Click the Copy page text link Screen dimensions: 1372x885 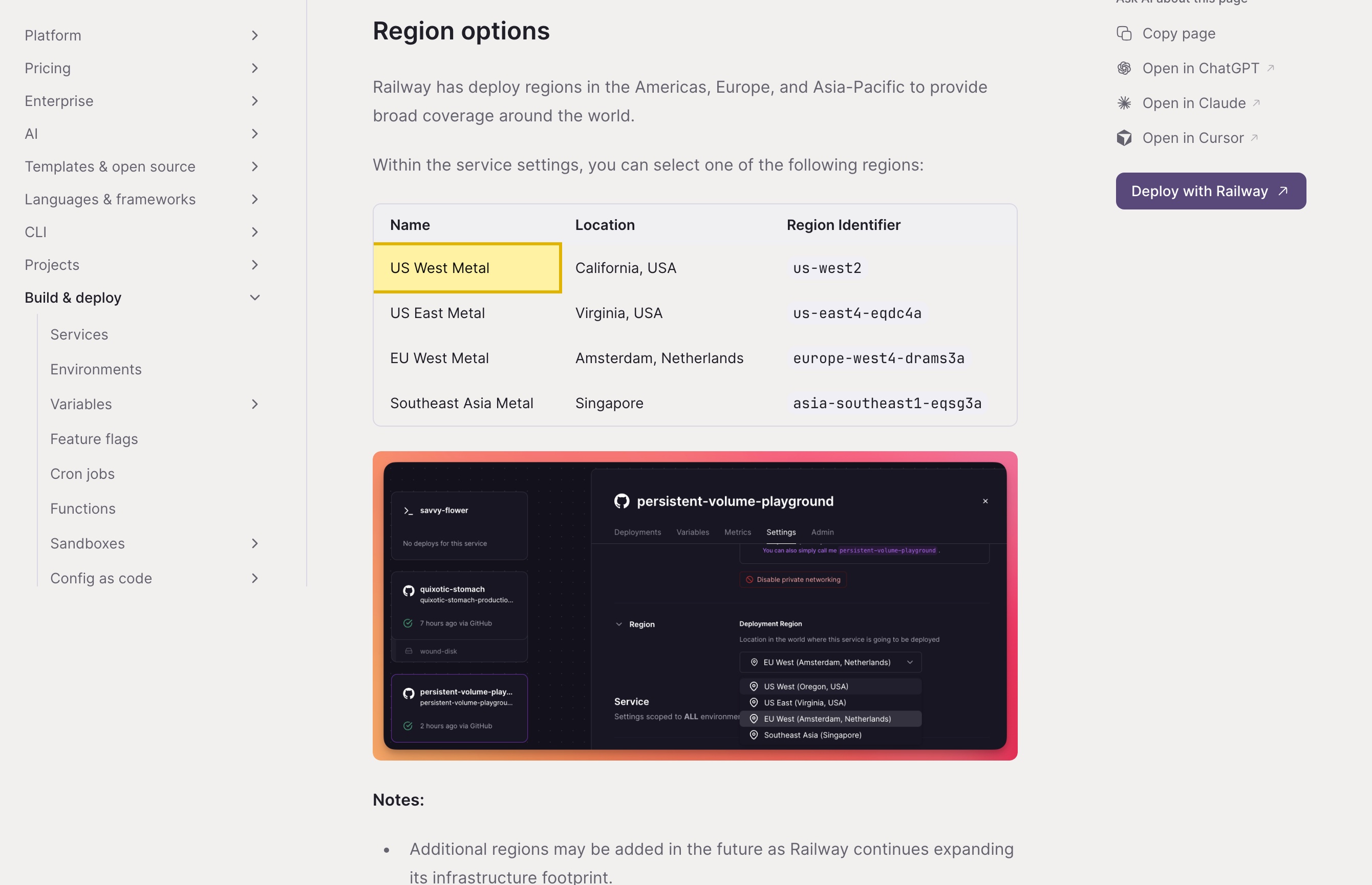click(x=1178, y=33)
